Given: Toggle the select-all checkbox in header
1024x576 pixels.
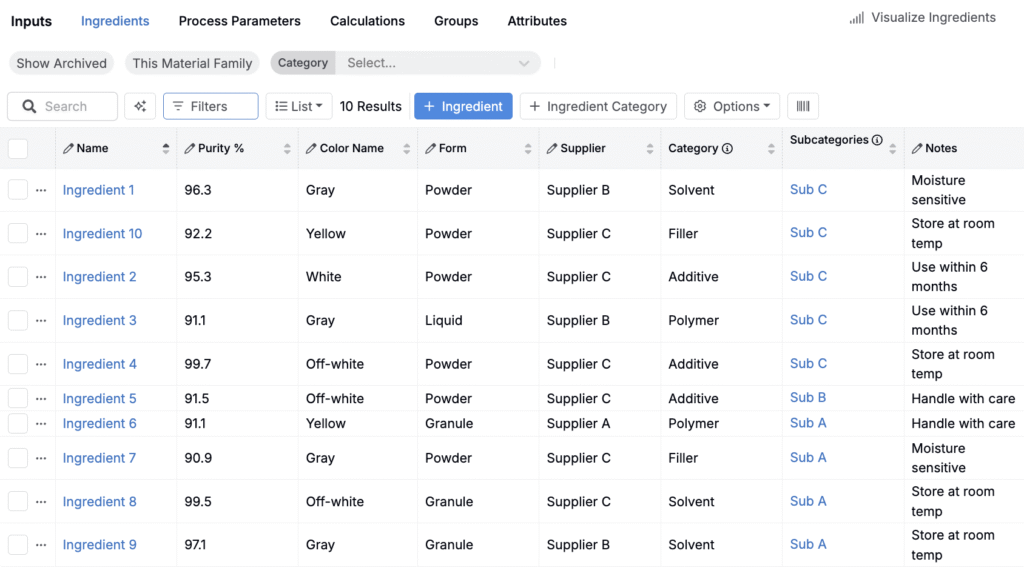Looking at the screenshot, I should (x=18, y=148).
